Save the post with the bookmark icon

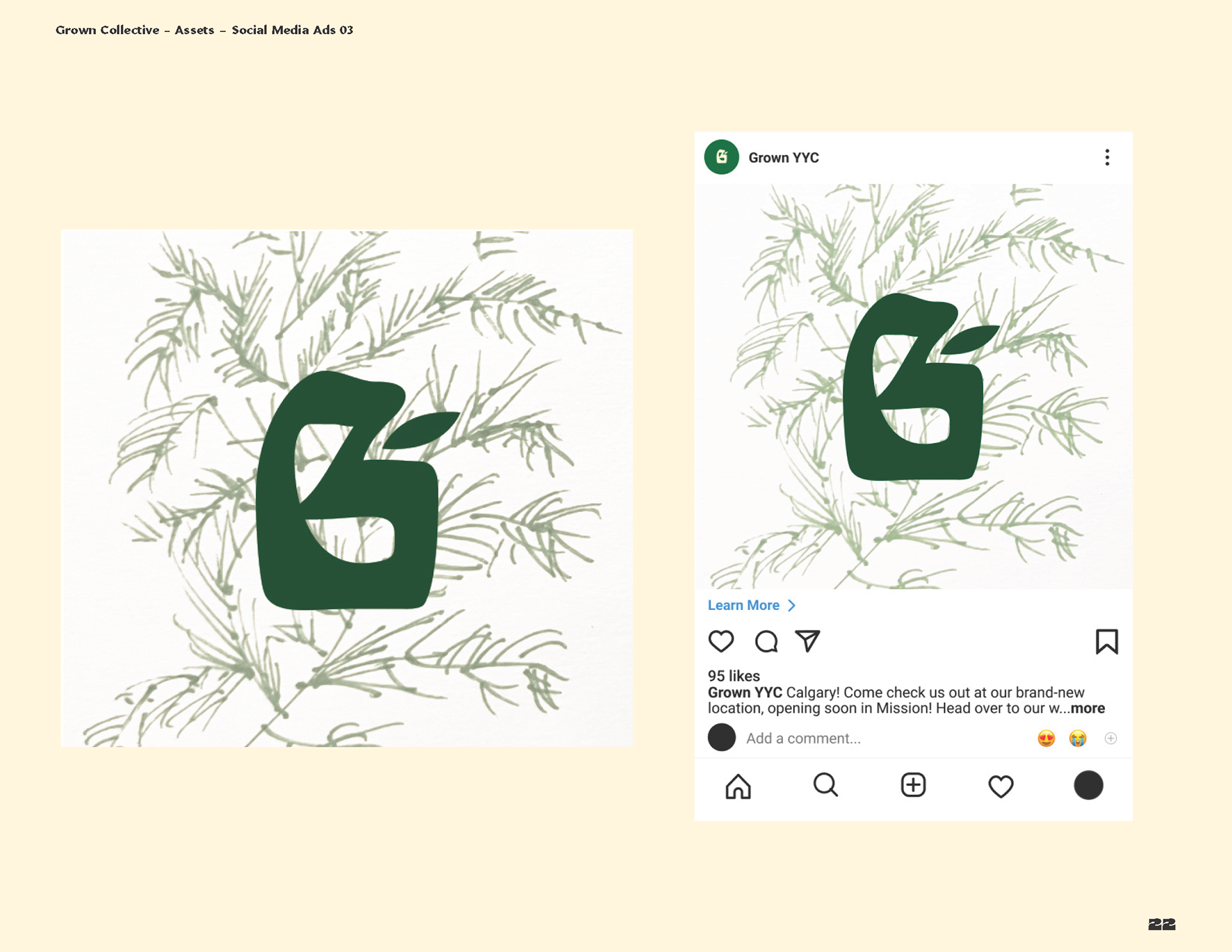coord(1107,641)
